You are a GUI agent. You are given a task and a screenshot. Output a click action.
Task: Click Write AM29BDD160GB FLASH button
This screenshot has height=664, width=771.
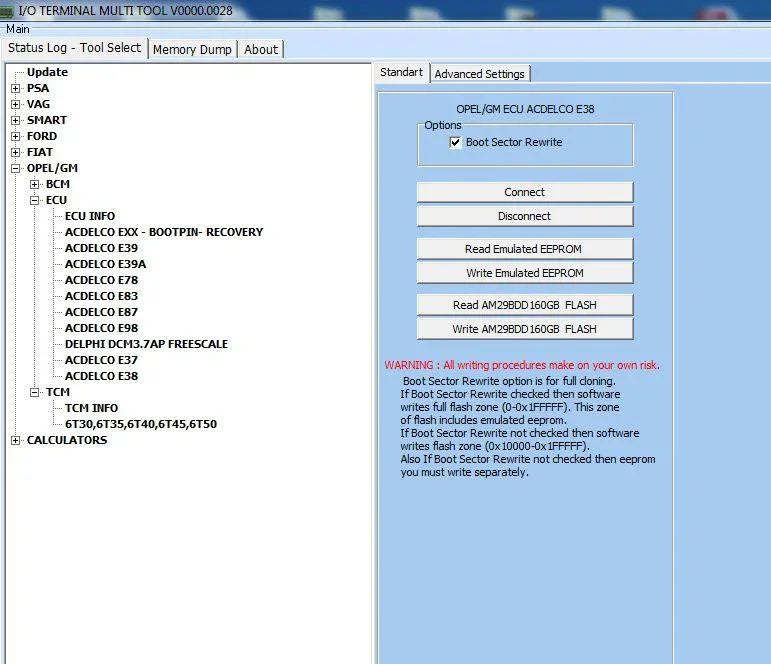(524, 329)
